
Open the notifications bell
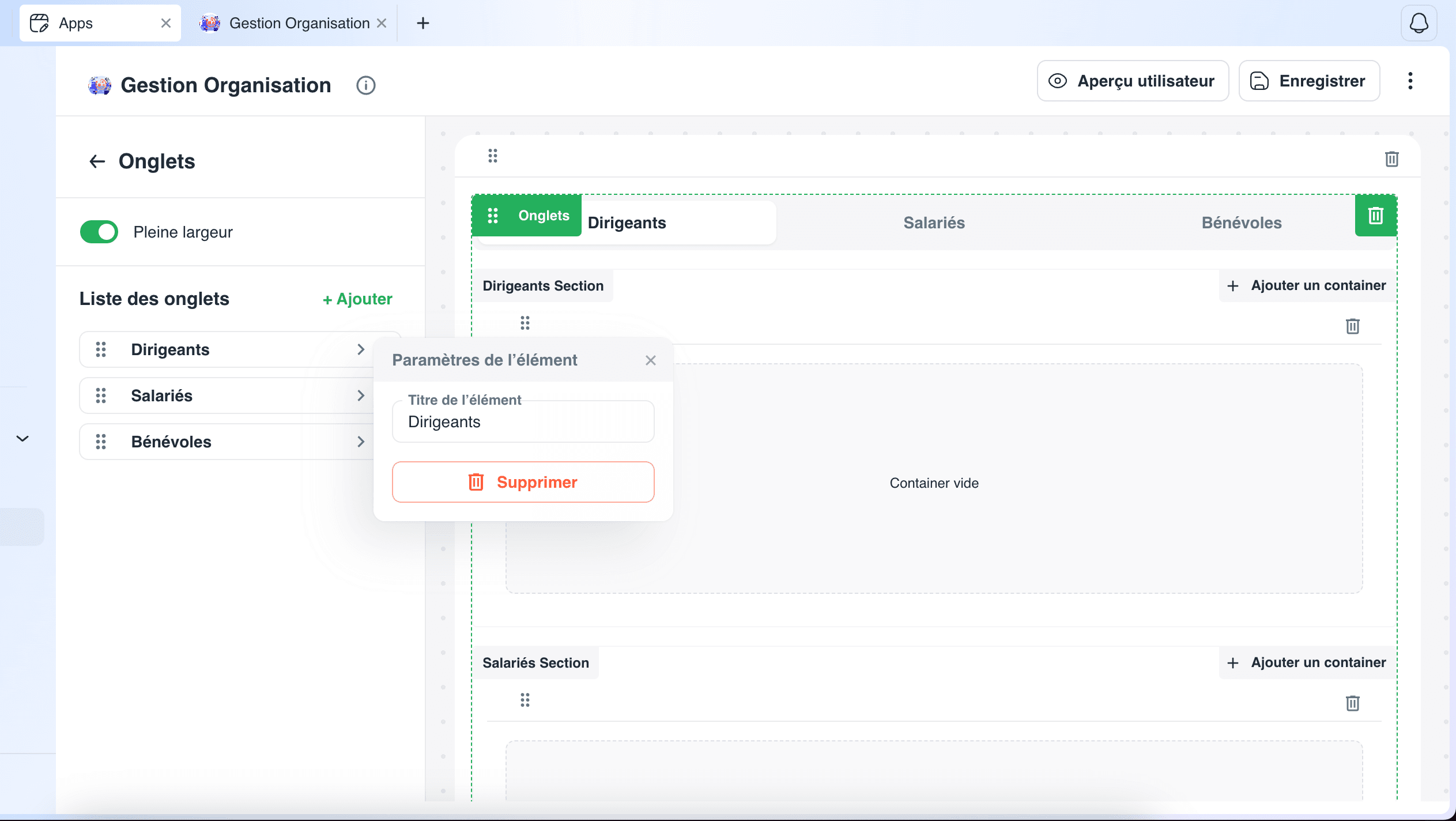(x=1419, y=23)
